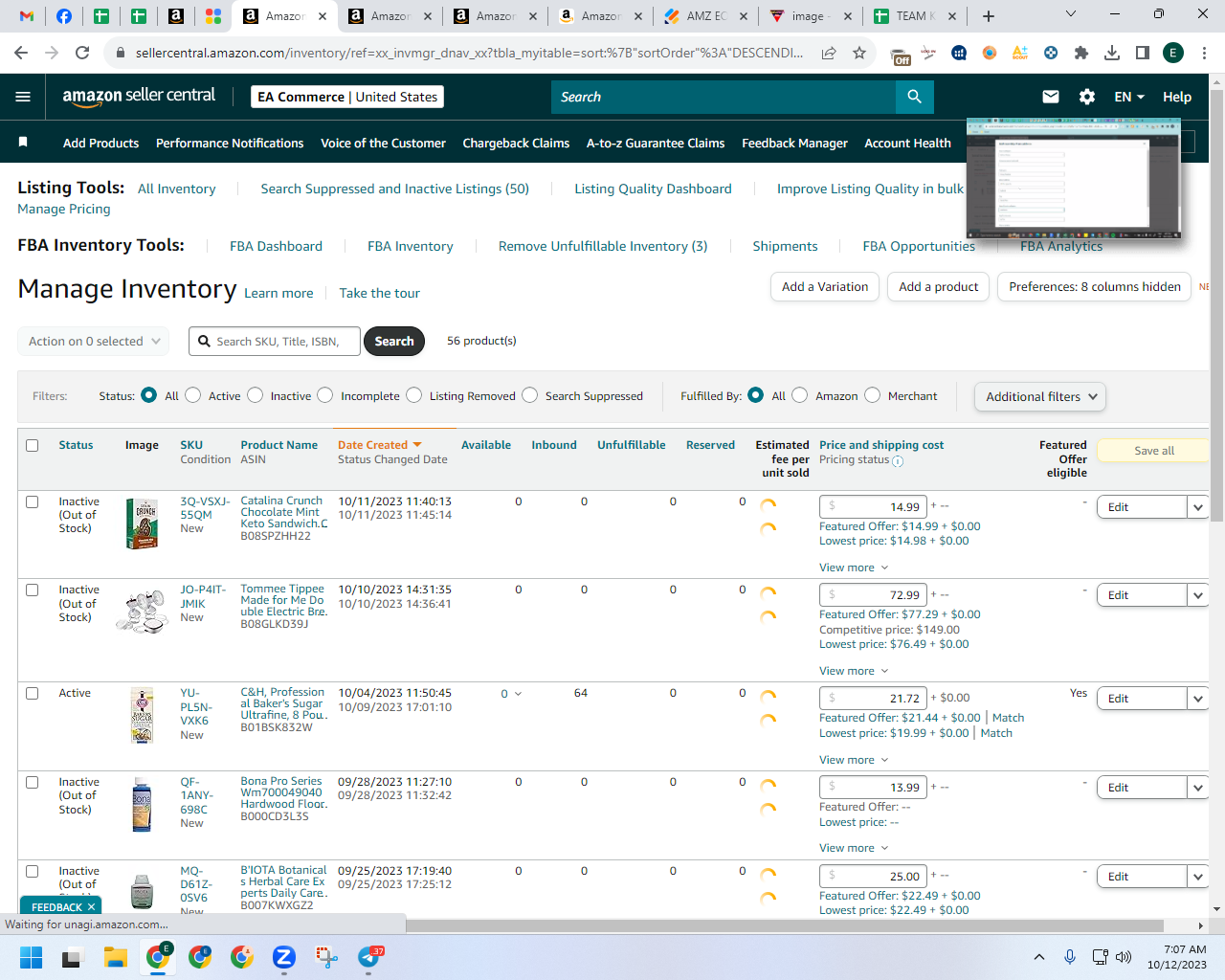1225x980 pixels.
Task: Close the Feedback tab with its X
Action: pos(92,907)
